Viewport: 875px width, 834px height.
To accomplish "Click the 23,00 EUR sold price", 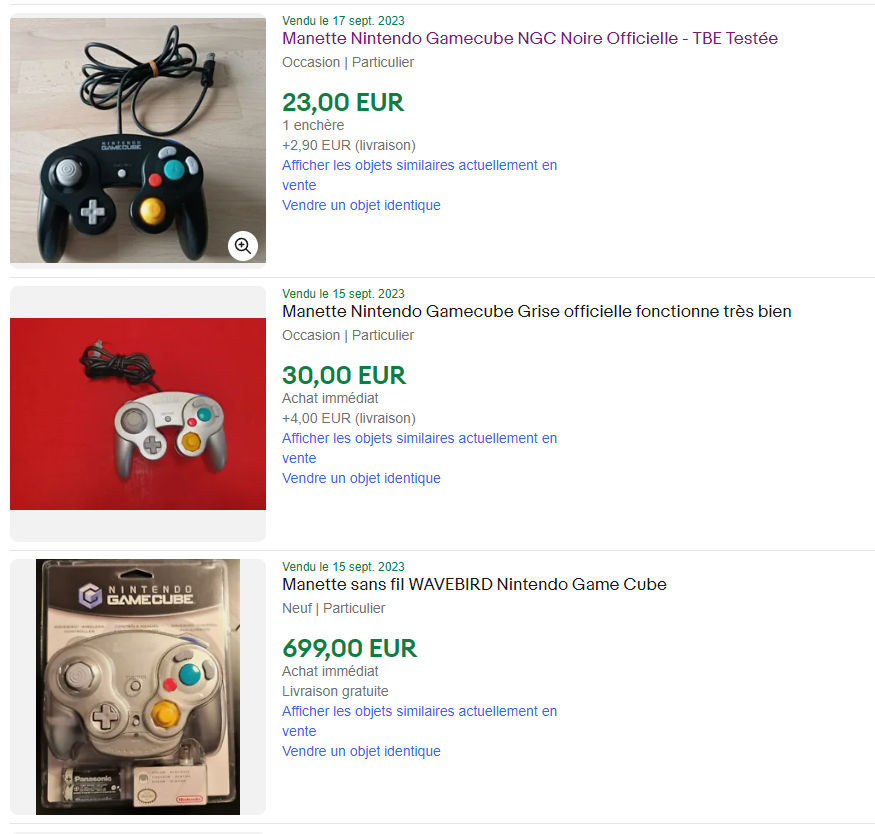I will (343, 103).
